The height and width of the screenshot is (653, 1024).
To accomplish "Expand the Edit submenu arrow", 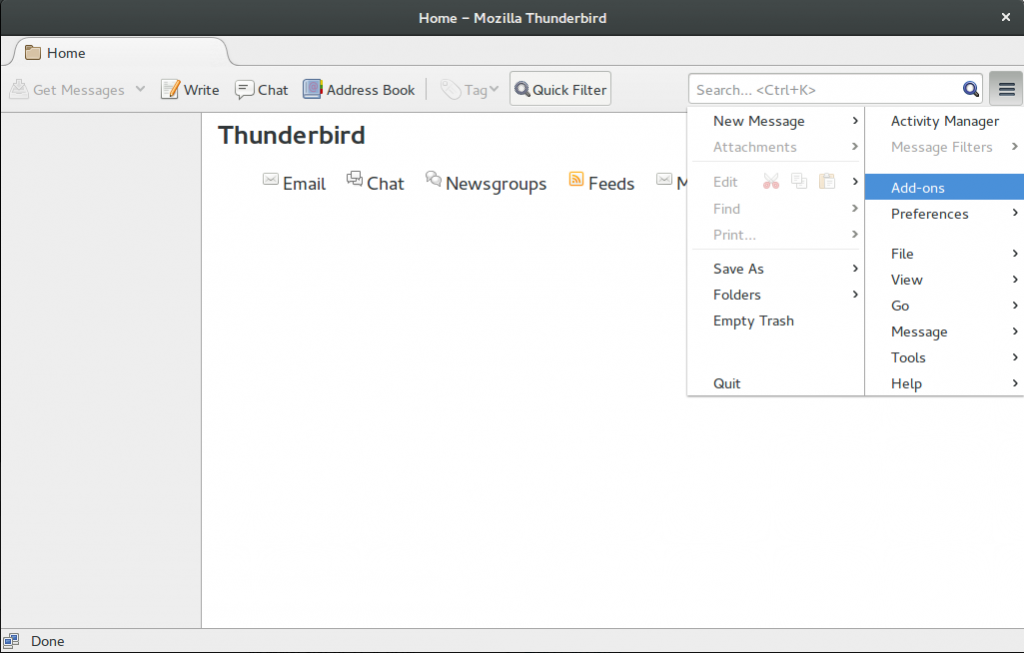I will [855, 182].
